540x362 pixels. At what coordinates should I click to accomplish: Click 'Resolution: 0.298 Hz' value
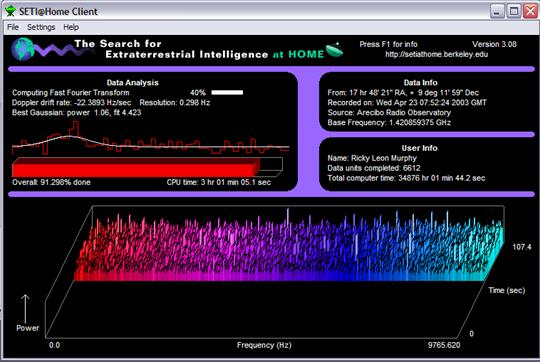point(175,102)
